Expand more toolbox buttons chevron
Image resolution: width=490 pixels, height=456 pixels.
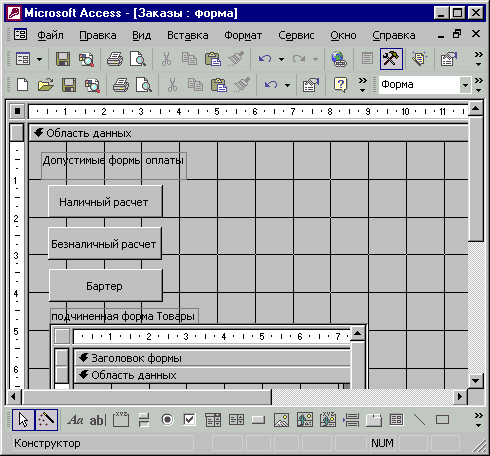pos(479,420)
